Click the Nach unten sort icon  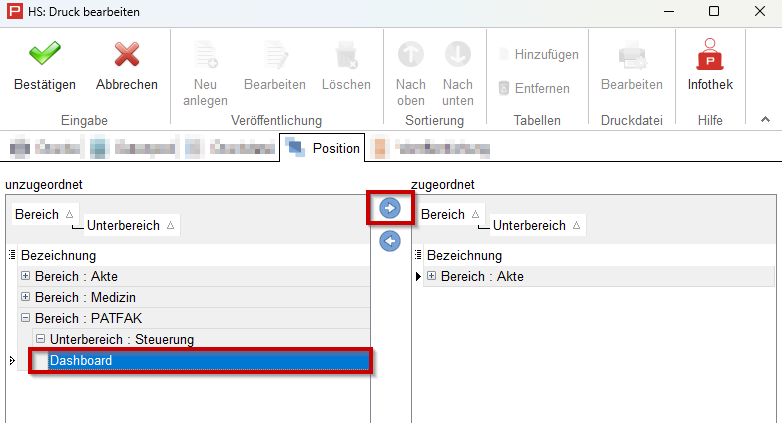coord(458,55)
